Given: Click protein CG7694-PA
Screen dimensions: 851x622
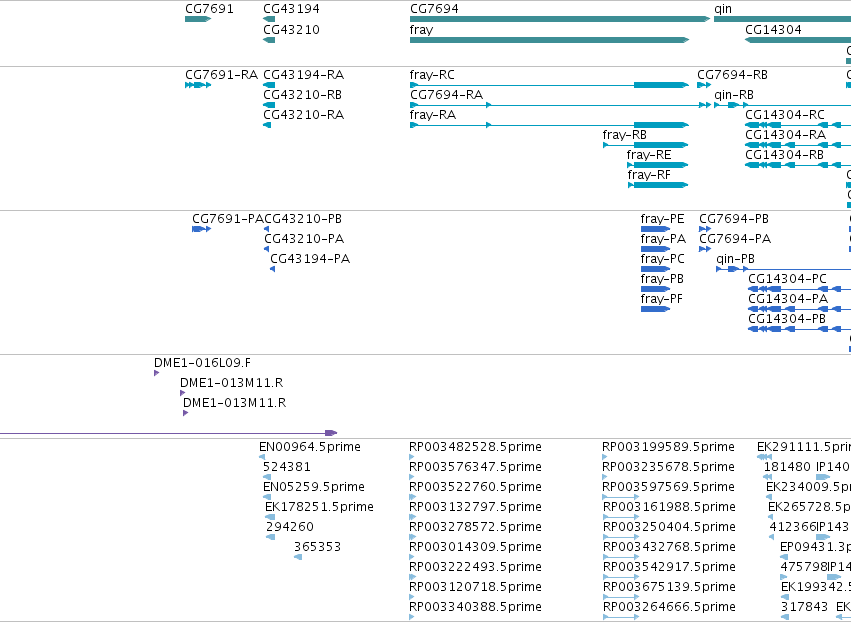Looking at the screenshot, I should click(735, 239).
